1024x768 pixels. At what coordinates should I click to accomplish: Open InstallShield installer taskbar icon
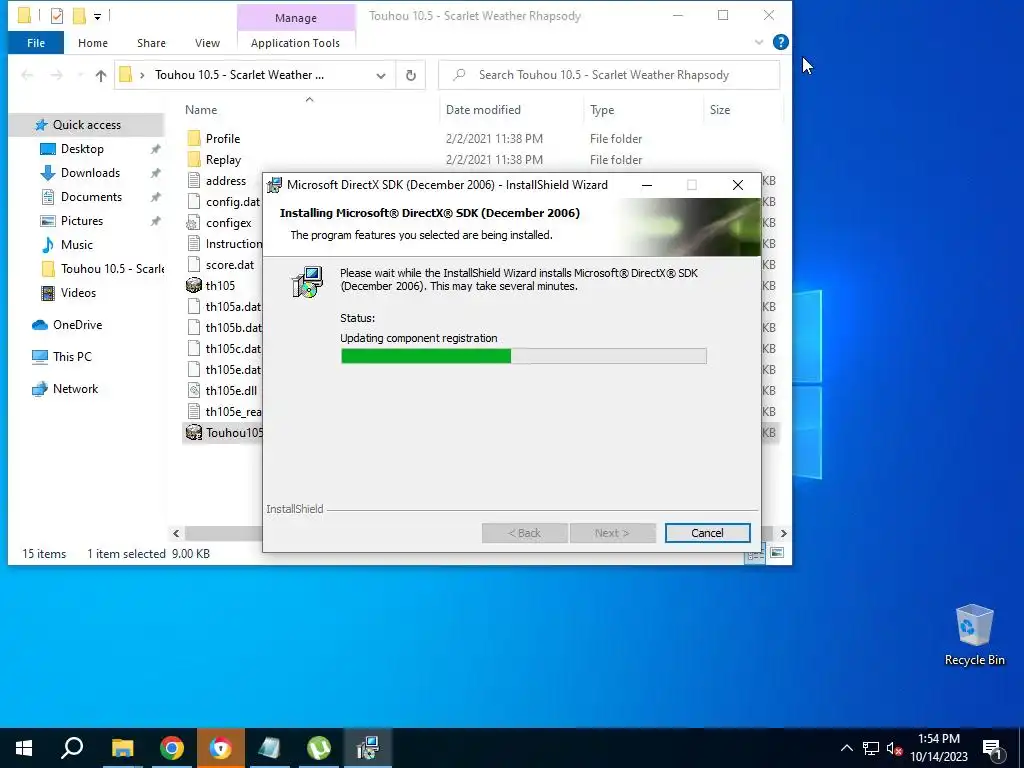point(368,748)
